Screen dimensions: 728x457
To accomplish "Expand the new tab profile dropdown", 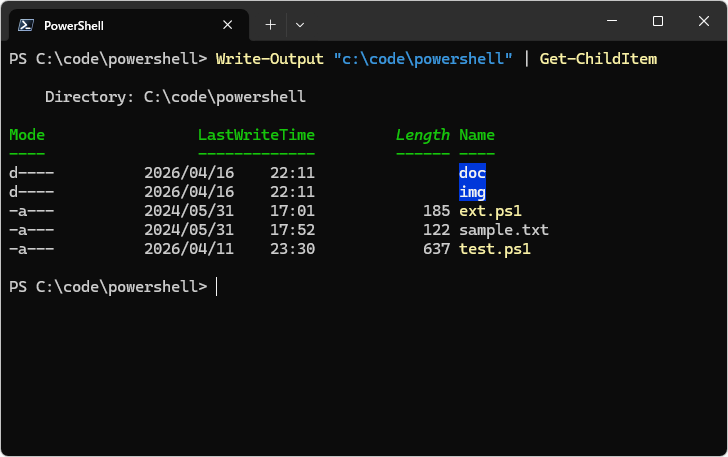I will pos(300,24).
